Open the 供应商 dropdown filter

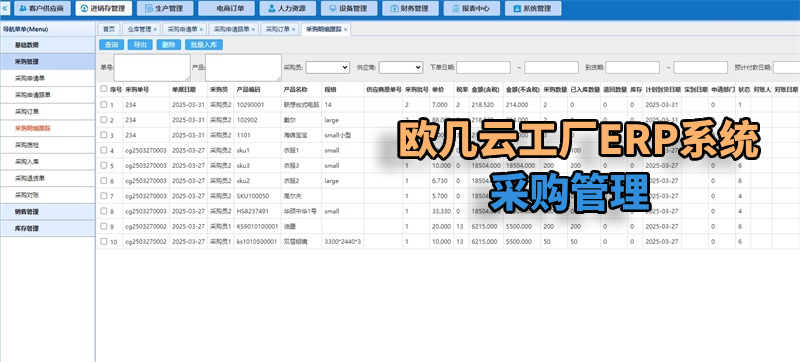coord(401,67)
